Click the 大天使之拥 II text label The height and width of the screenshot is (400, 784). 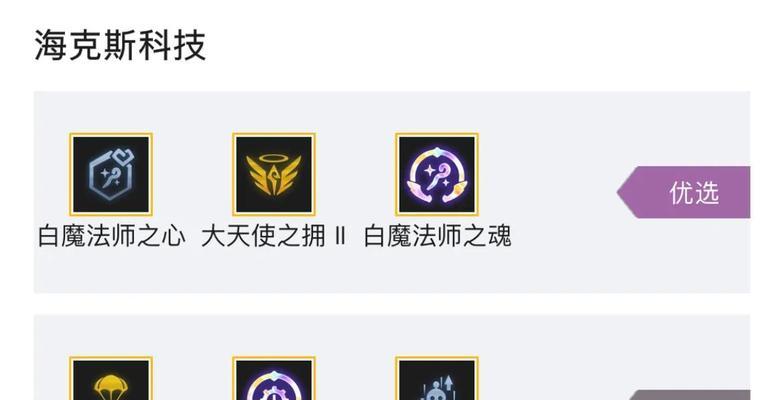click(274, 236)
